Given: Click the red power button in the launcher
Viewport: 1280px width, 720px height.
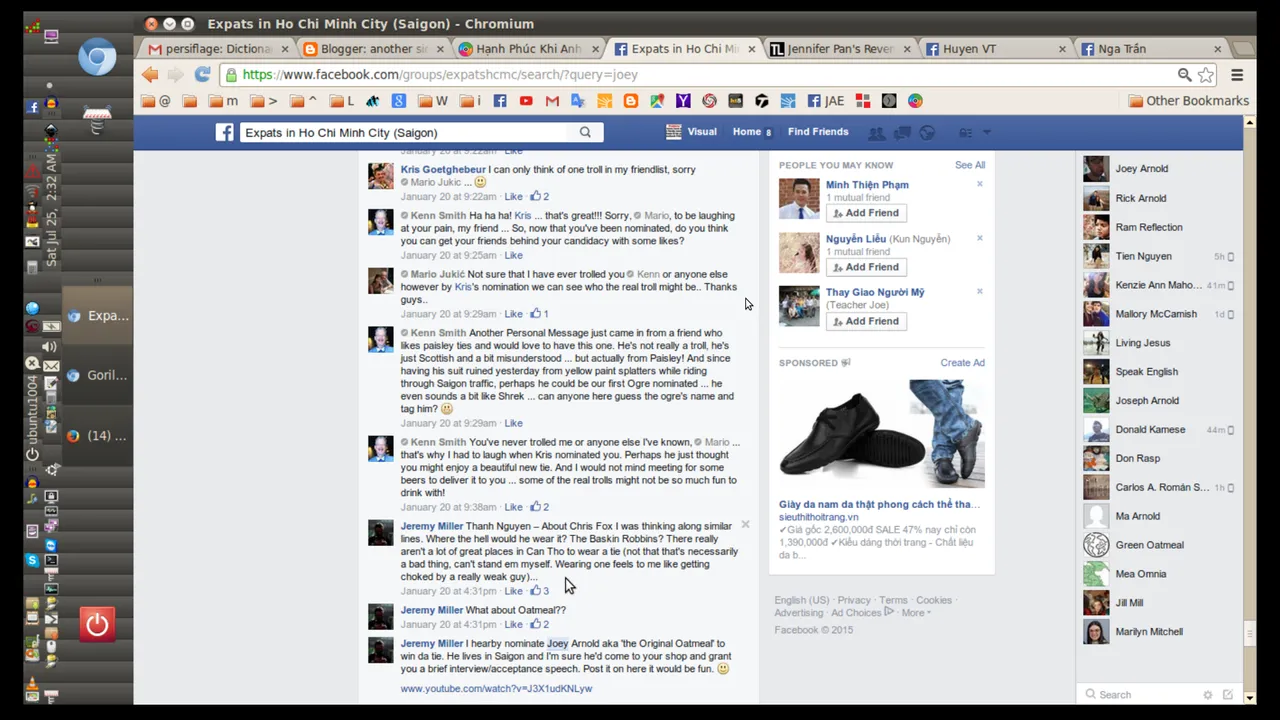Looking at the screenshot, I should (97, 625).
